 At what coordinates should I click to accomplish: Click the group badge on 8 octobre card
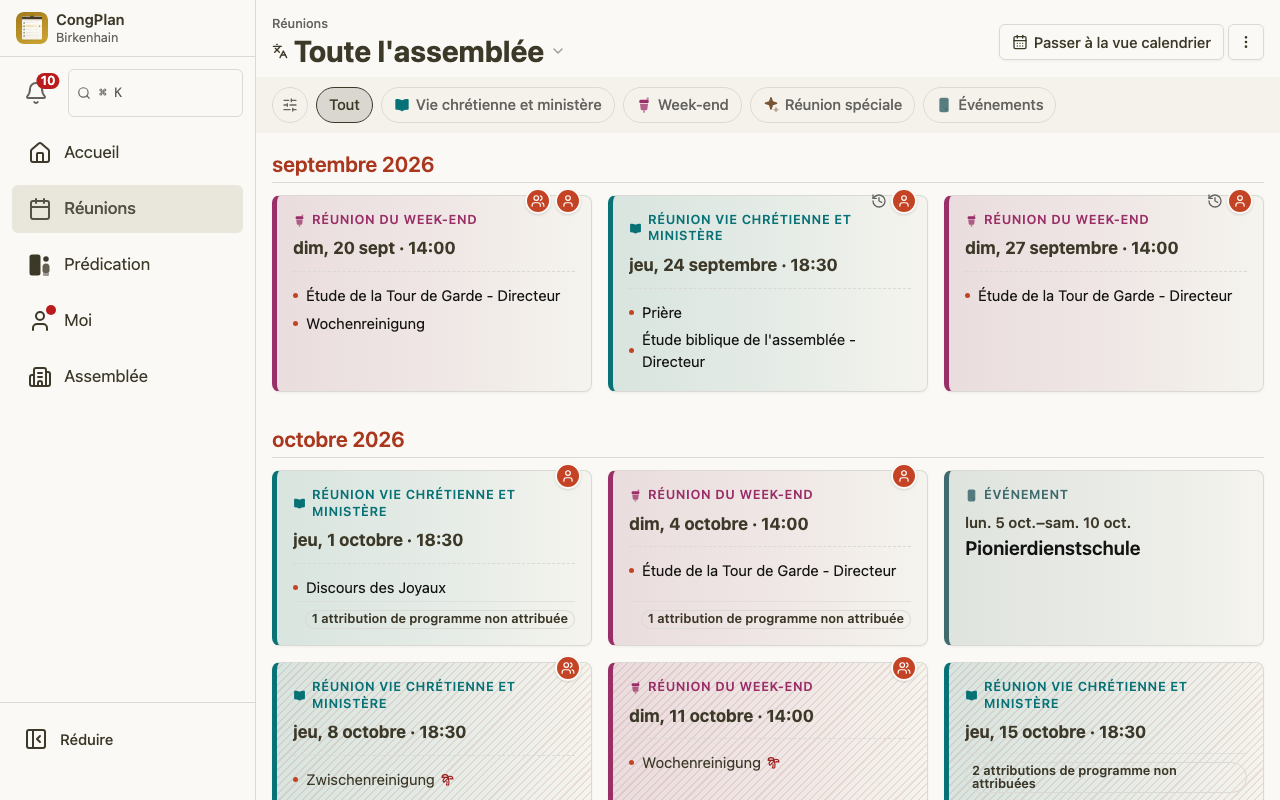(568, 668)
